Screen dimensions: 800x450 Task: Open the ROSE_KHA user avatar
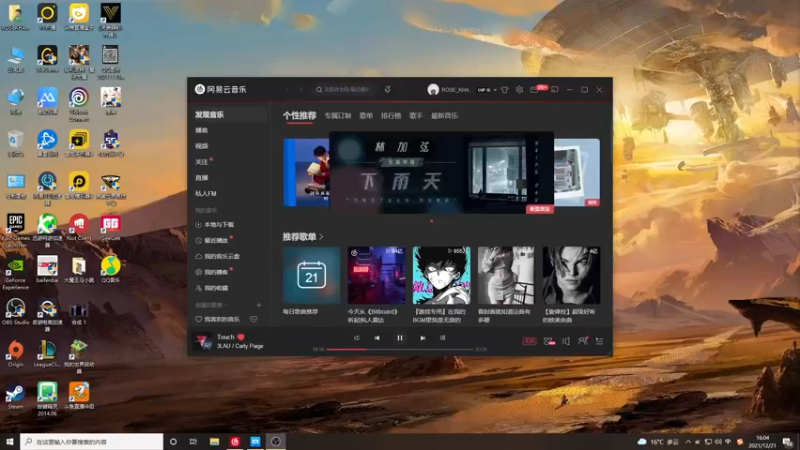433,90
